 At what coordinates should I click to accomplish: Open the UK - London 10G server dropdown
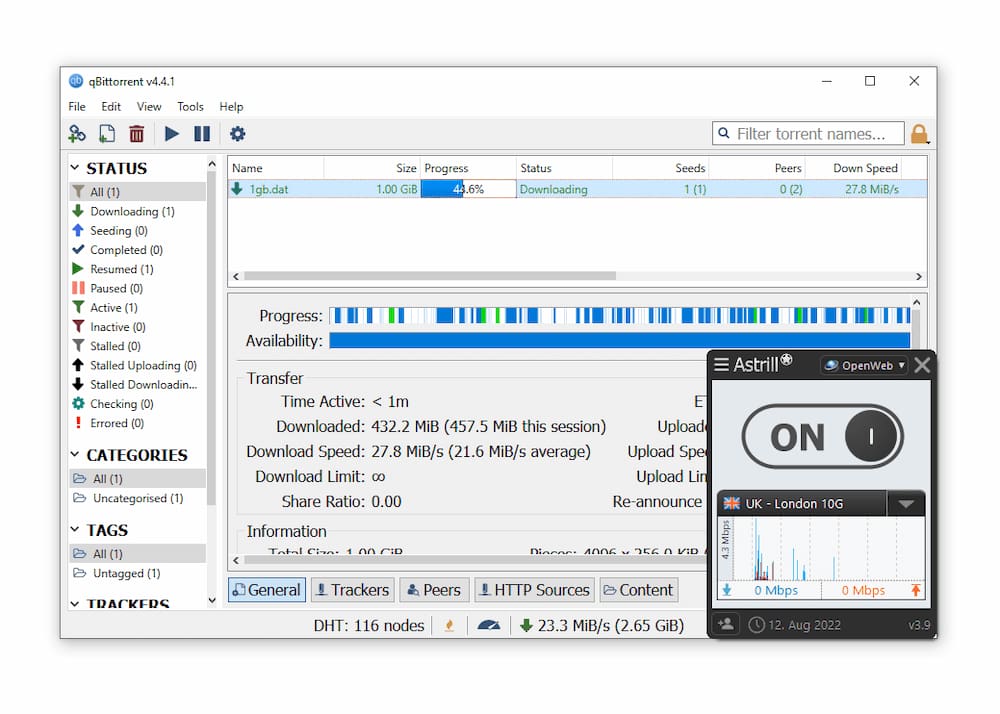pyautogui.click(x=905, y=503)
